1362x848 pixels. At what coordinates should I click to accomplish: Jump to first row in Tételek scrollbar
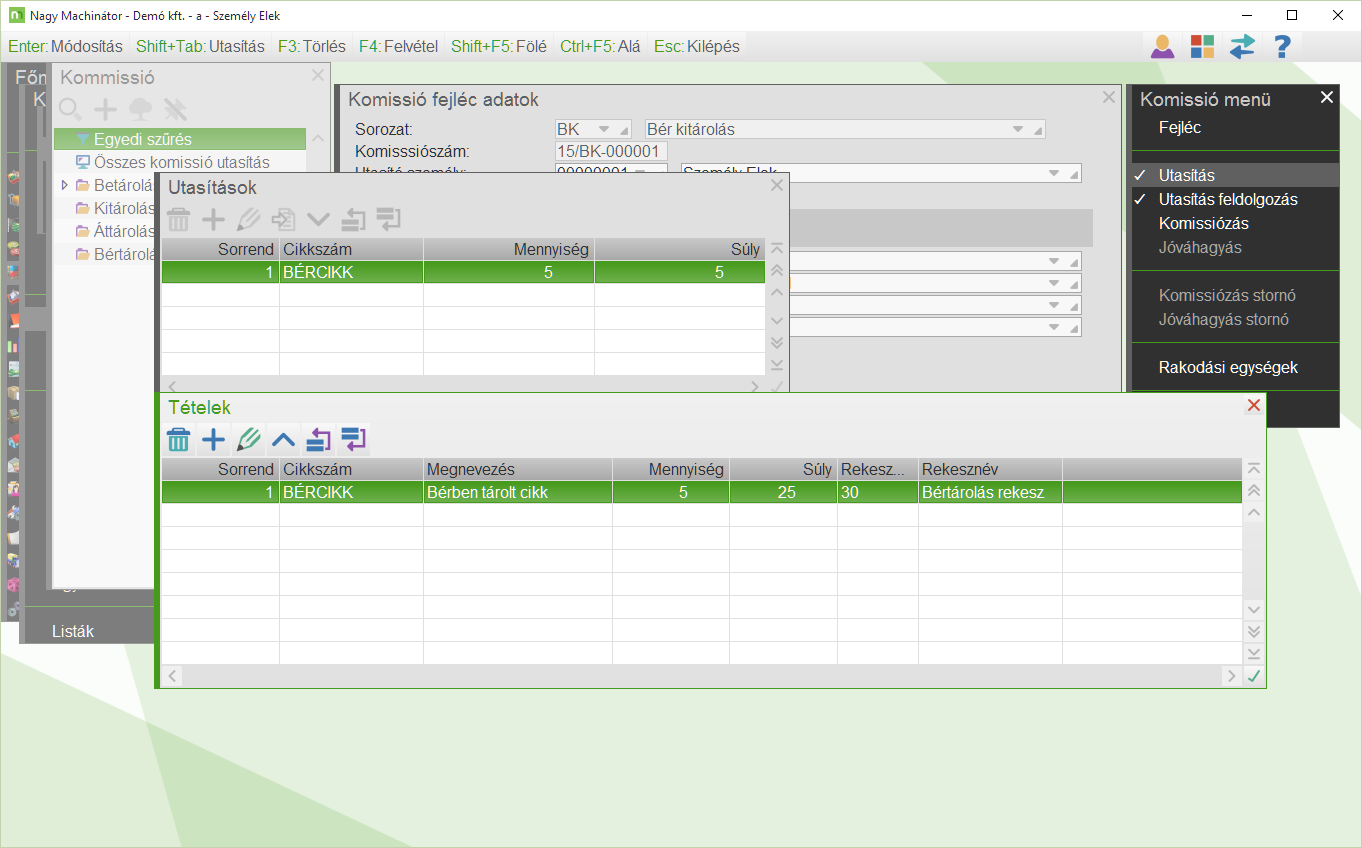point(1254,469)
